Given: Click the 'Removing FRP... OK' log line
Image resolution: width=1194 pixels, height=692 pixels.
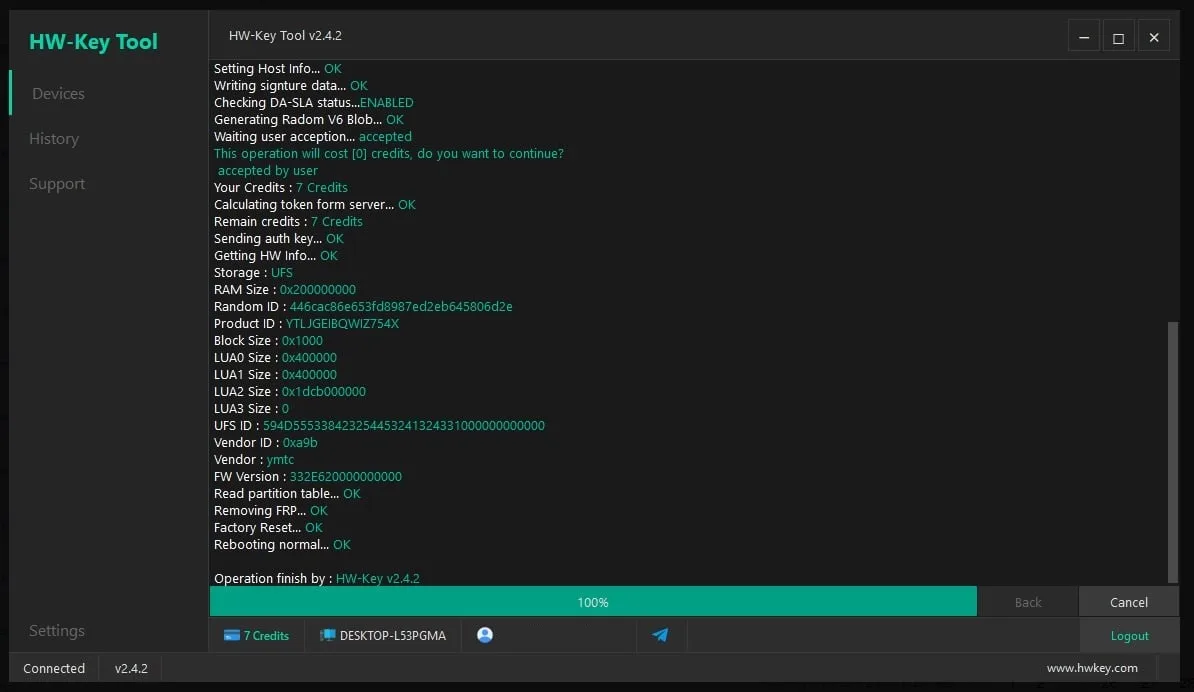Looking at the screenshot, I should pos(270,511).
